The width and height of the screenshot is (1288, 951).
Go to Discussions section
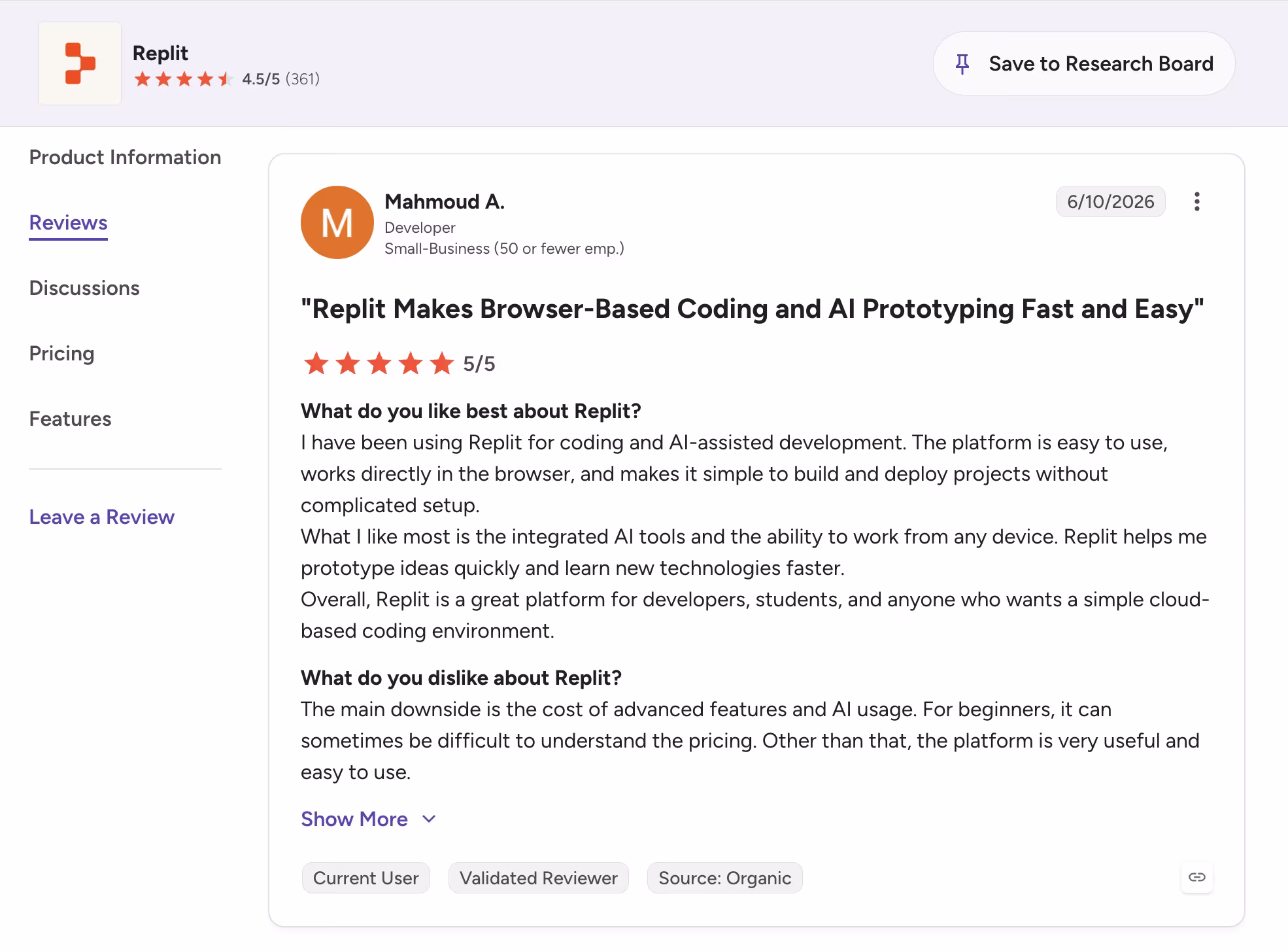click(x=84, y=288)
